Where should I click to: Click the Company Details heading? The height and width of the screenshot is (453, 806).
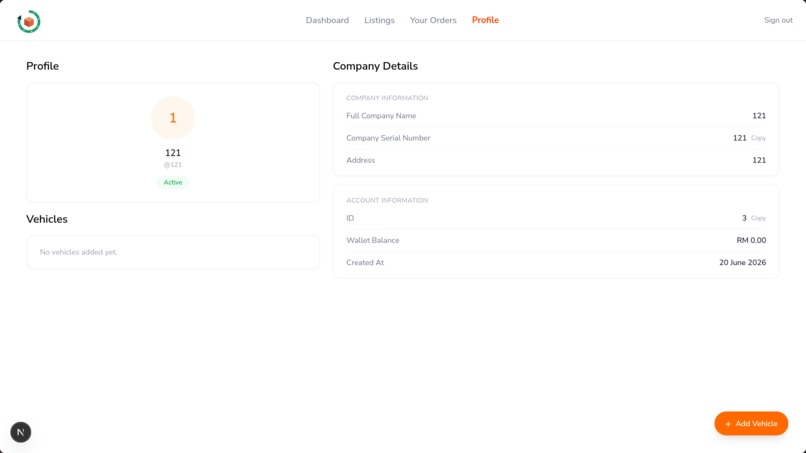(375, 66)
